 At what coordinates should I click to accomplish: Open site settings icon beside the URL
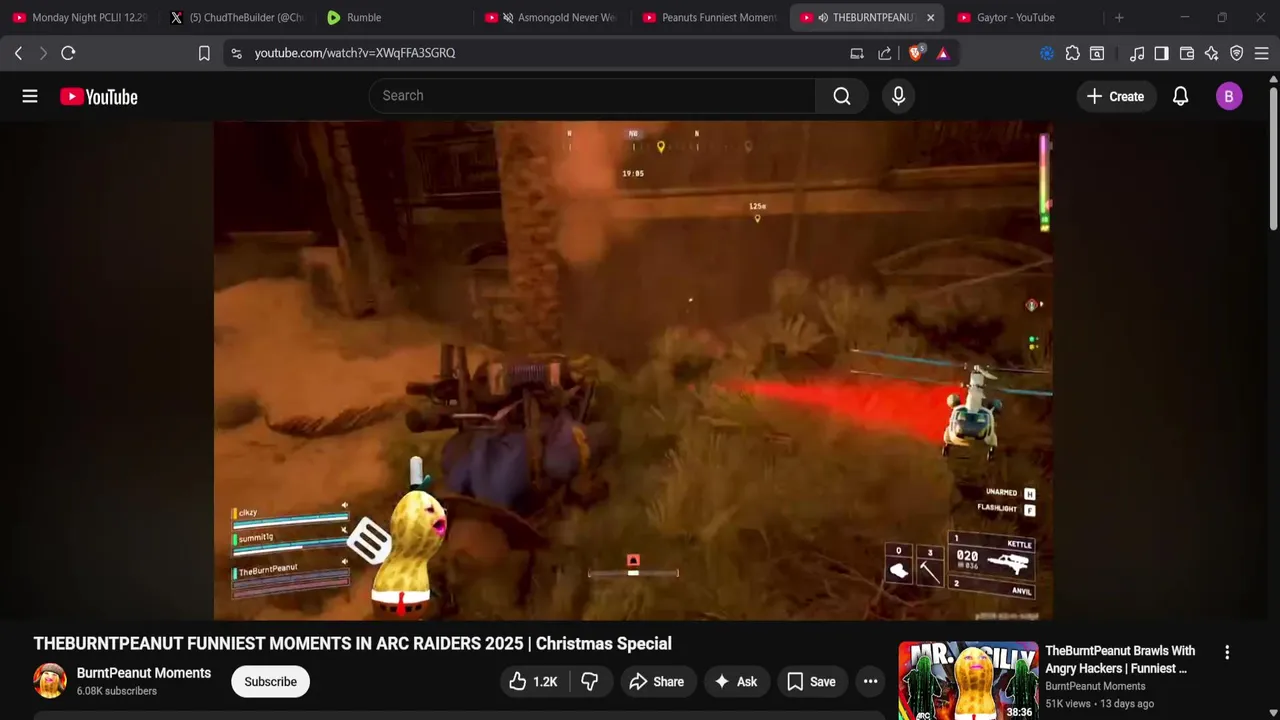coord(236,53)
